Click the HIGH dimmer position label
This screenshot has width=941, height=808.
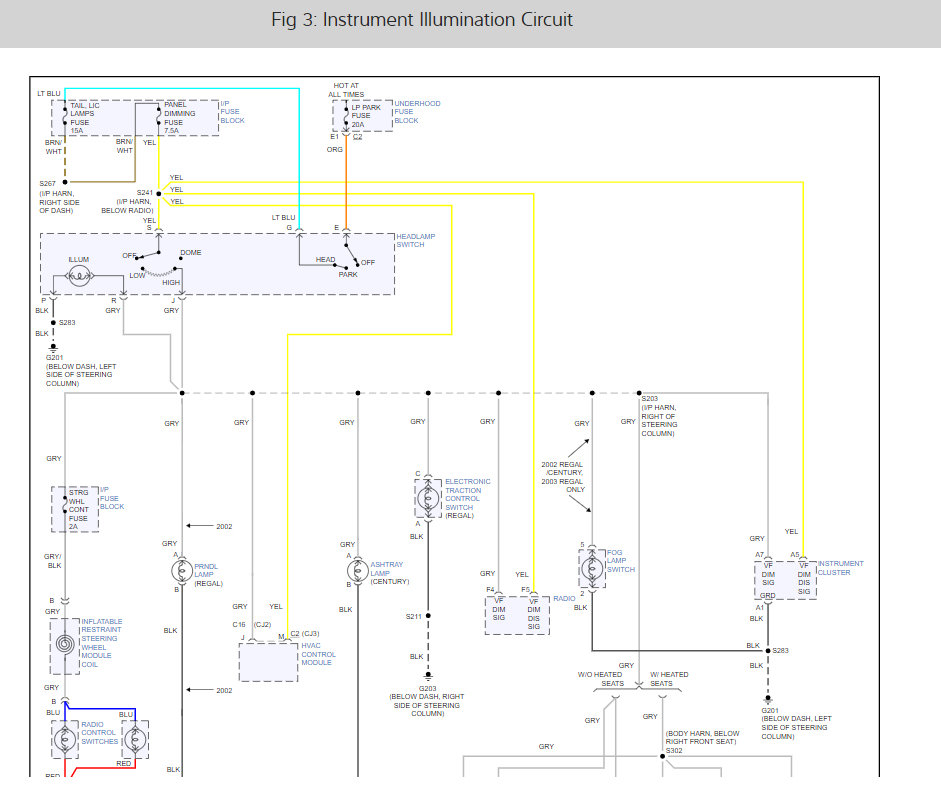(x=171, y=282)
